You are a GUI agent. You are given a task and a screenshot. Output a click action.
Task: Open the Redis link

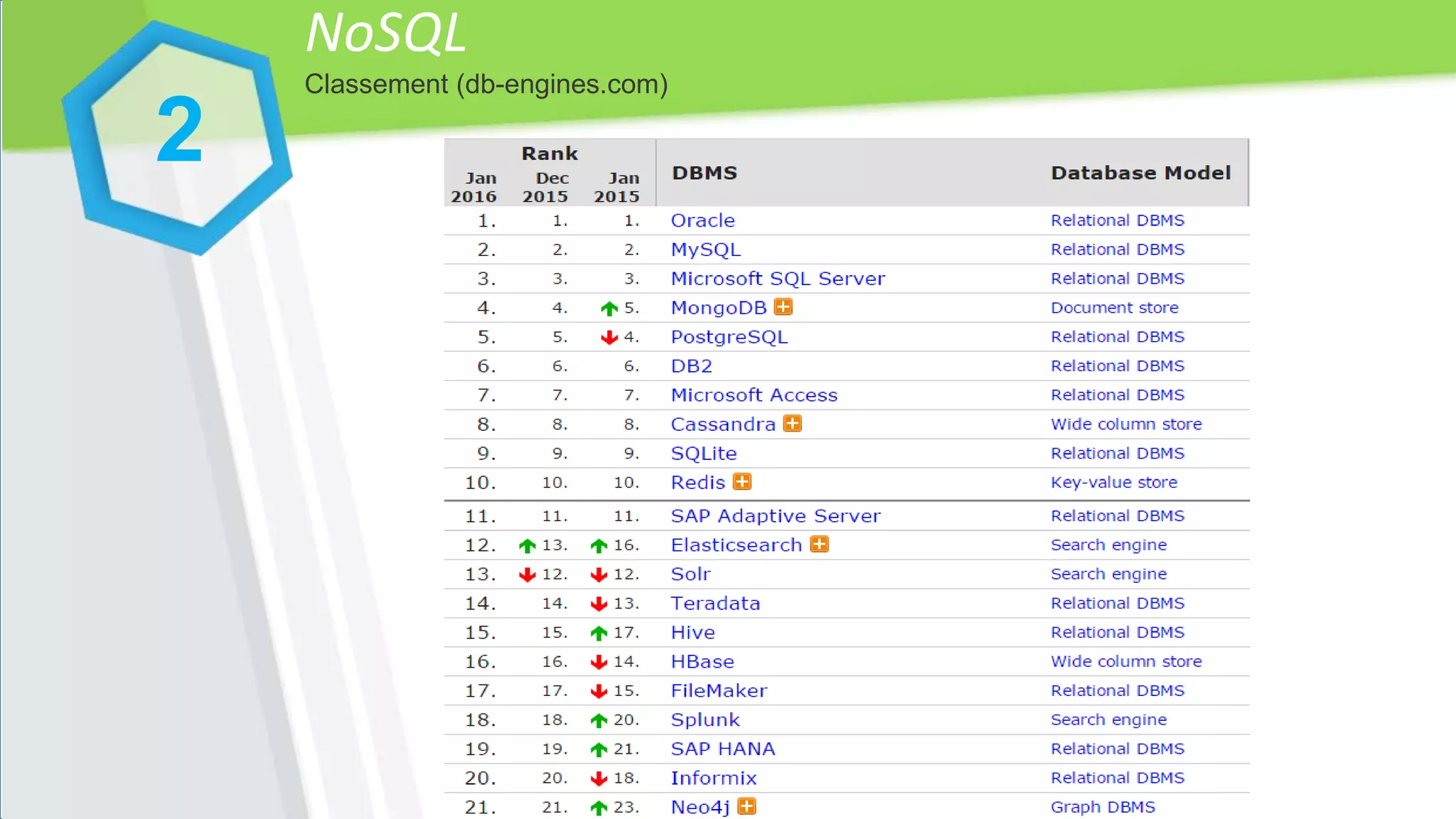698,483
